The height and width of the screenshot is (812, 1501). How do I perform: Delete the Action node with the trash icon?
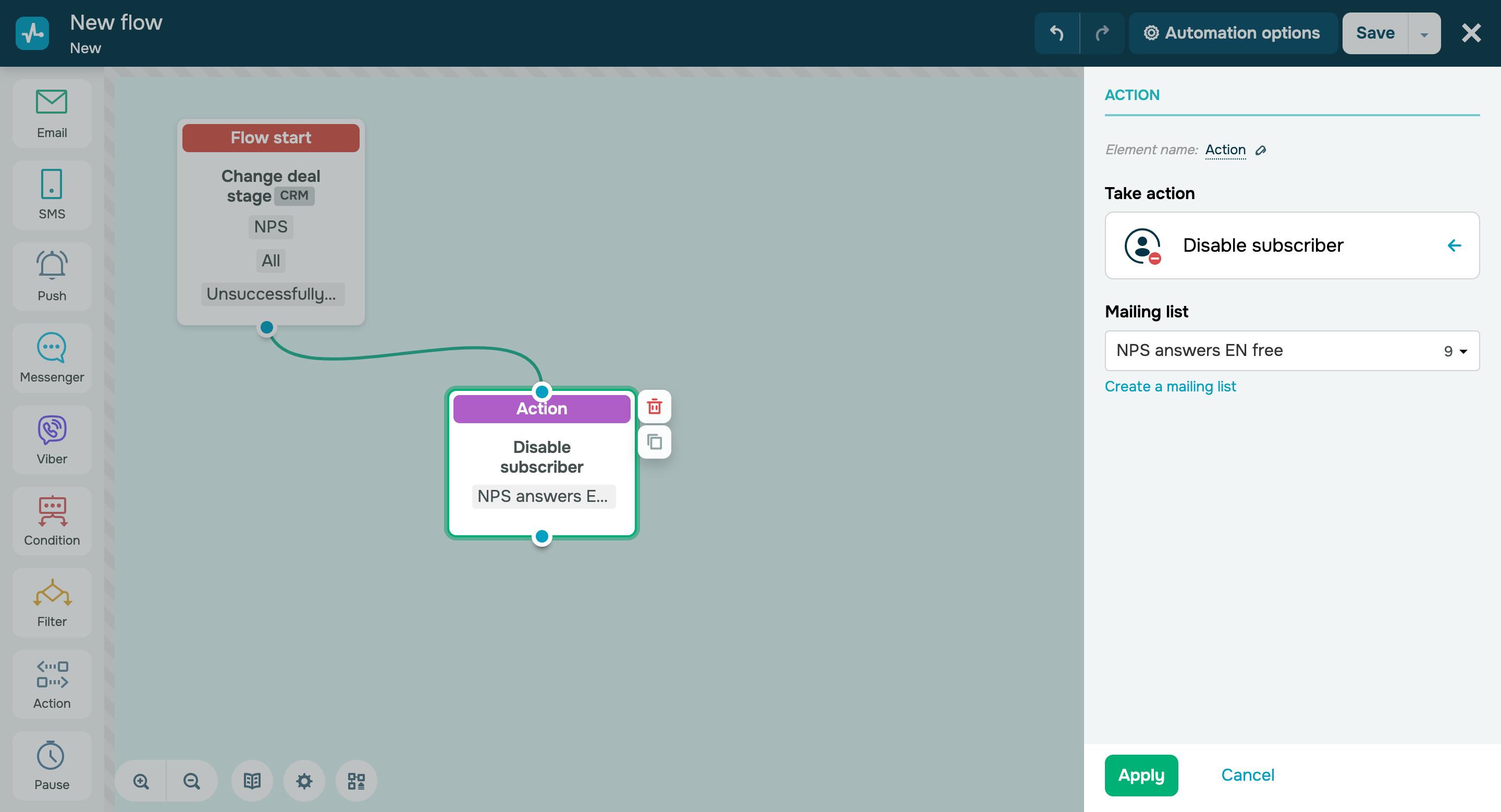pos(655,407)
